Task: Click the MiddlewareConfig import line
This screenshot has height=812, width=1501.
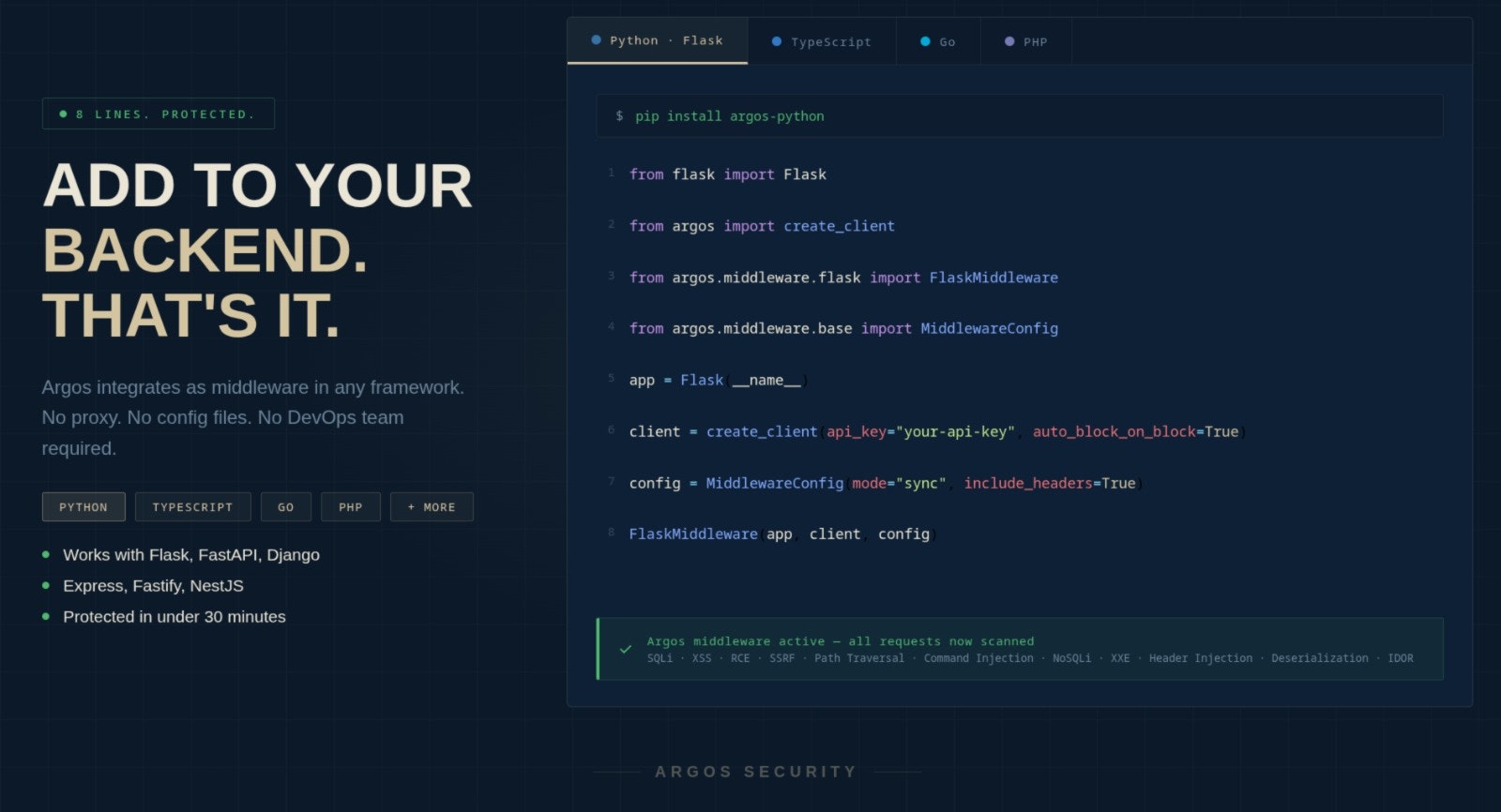Action: (x=843, y=328)
